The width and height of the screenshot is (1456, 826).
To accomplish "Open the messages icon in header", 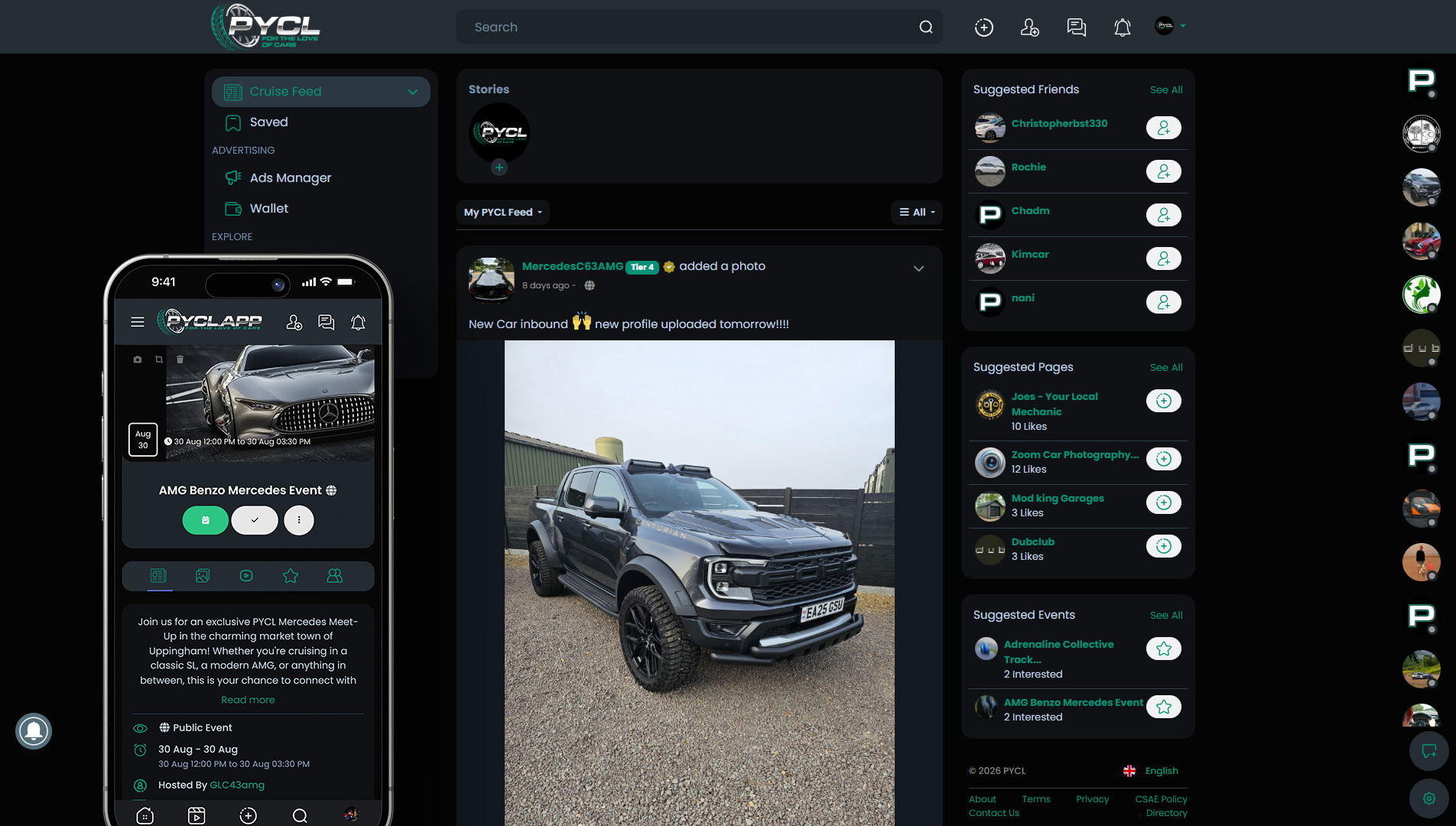I will tap(1076, 28).
